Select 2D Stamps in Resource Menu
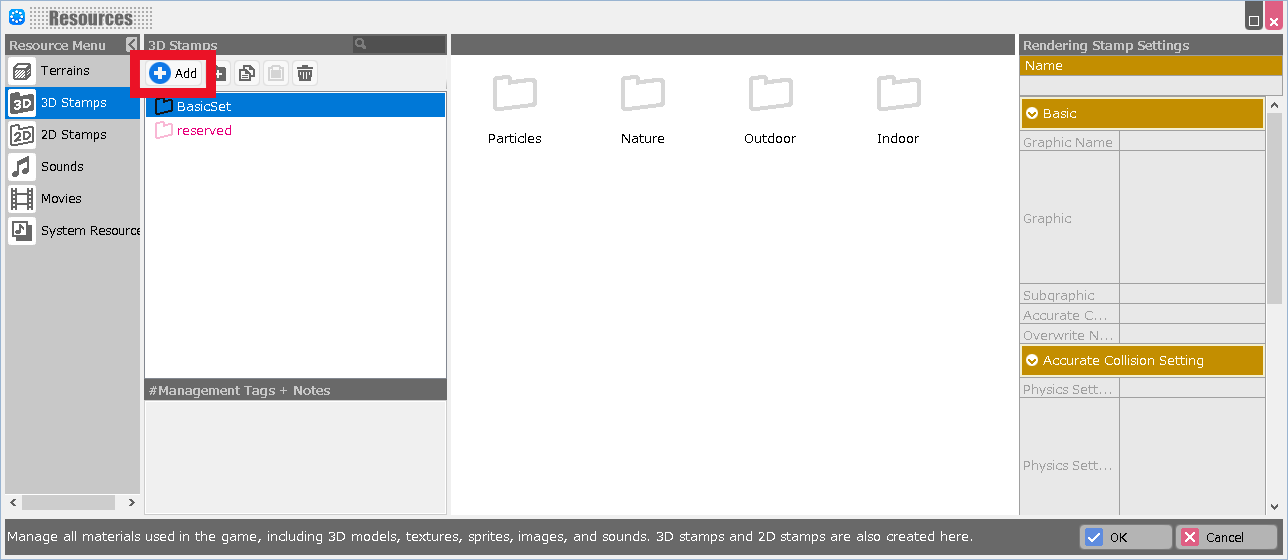1288x560 pixels. (72, 135)
